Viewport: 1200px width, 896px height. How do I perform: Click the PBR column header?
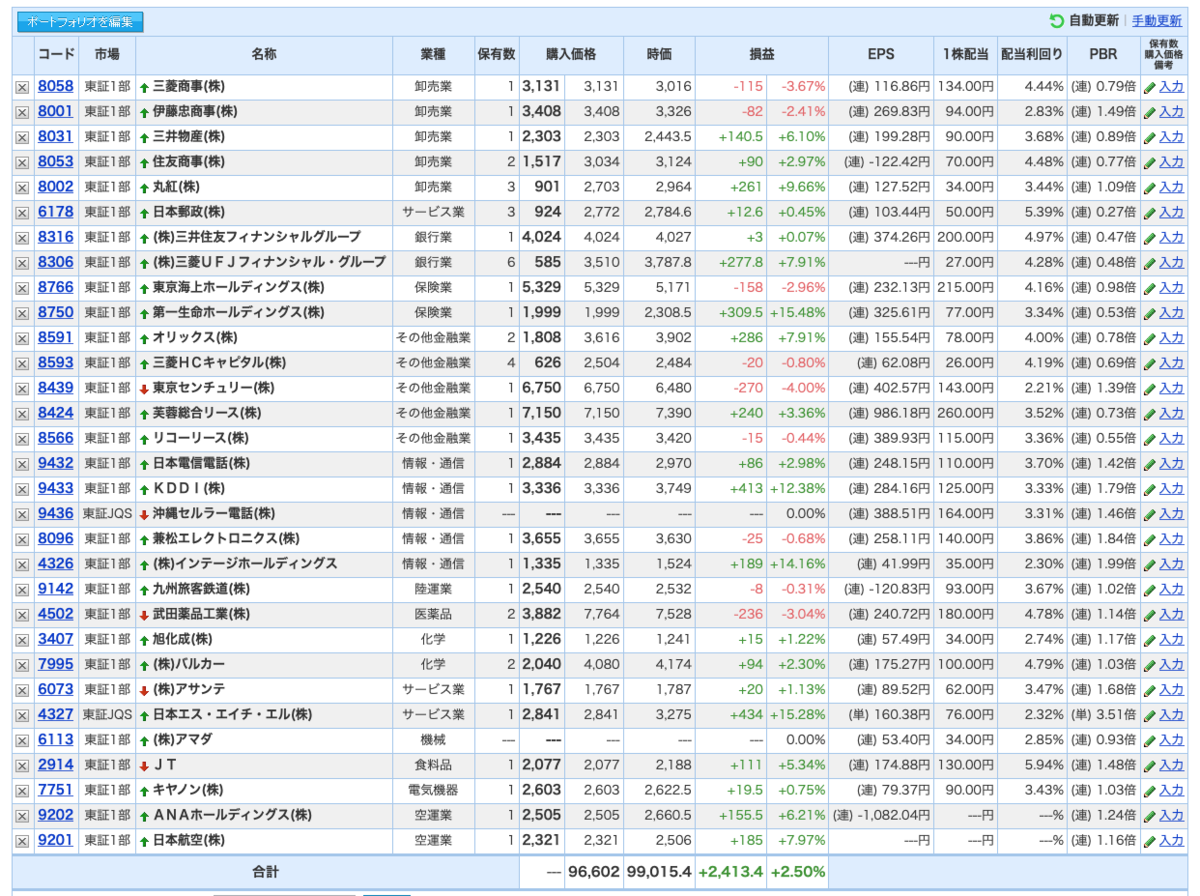tap(1103, 55)
